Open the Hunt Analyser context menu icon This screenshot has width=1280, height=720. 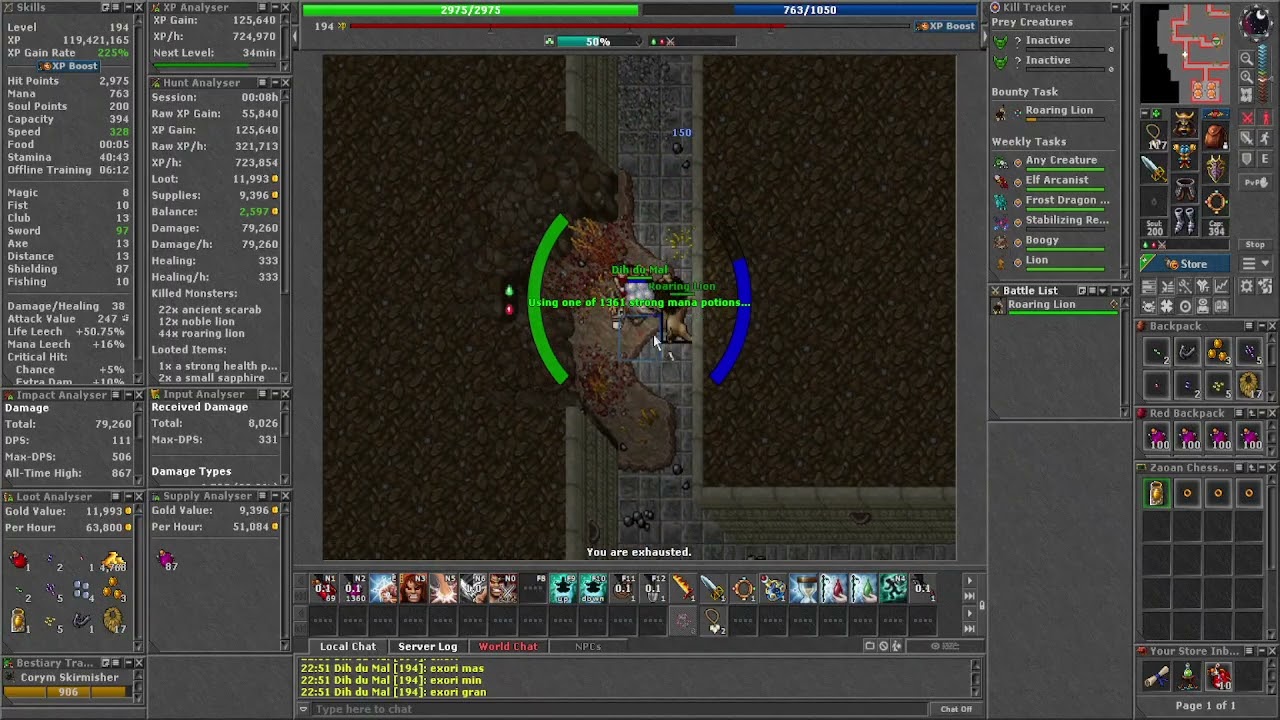262,83
